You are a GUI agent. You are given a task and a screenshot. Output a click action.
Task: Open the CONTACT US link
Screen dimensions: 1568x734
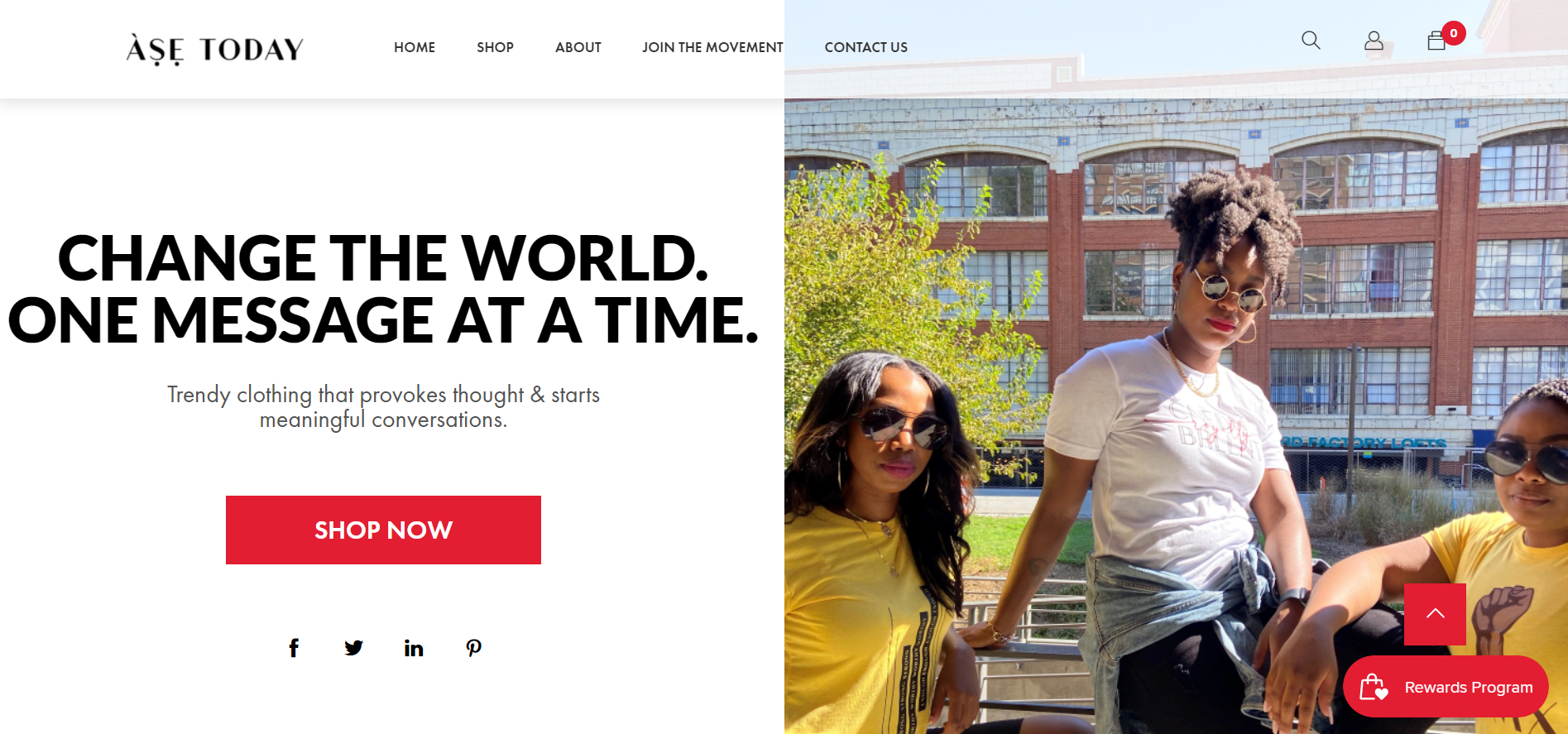866,47
